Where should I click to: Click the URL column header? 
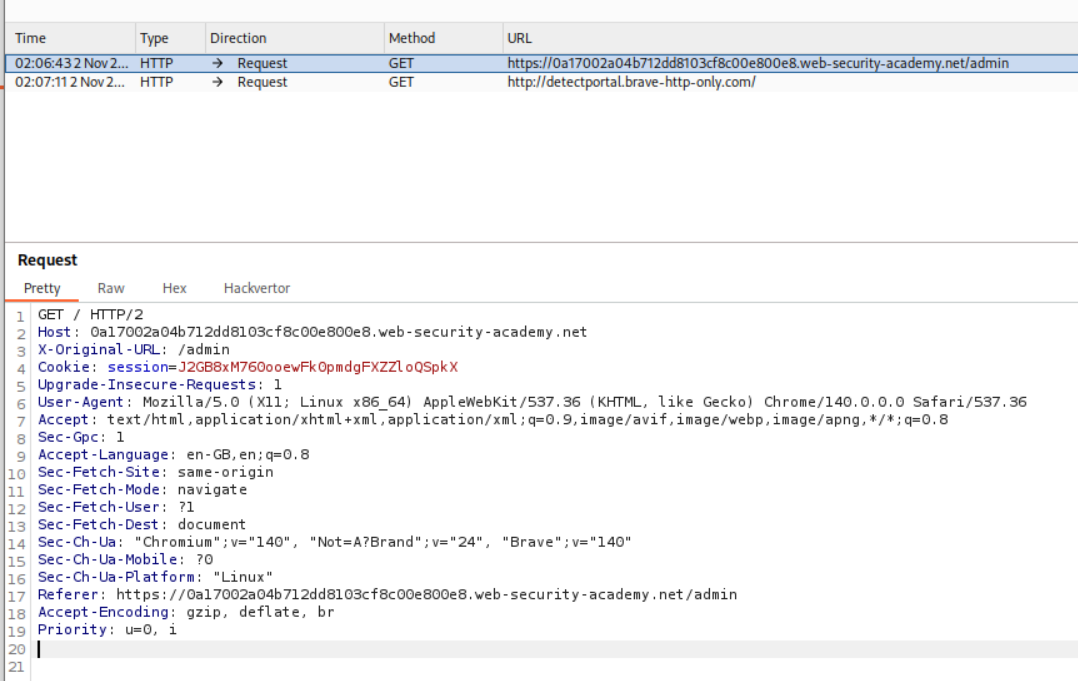coord(519,38)
